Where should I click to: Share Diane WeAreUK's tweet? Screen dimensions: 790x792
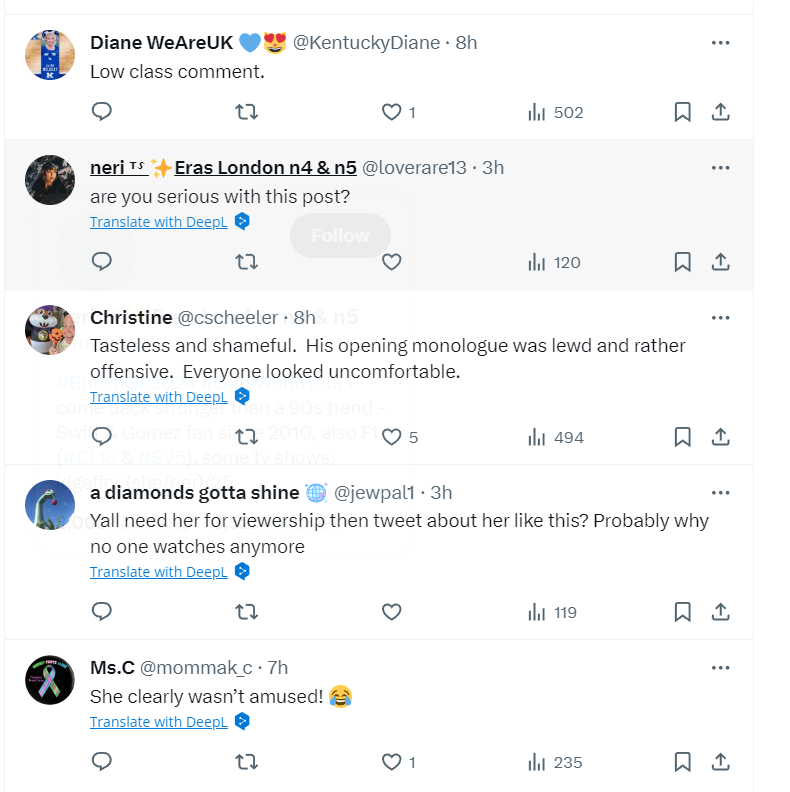720,112
